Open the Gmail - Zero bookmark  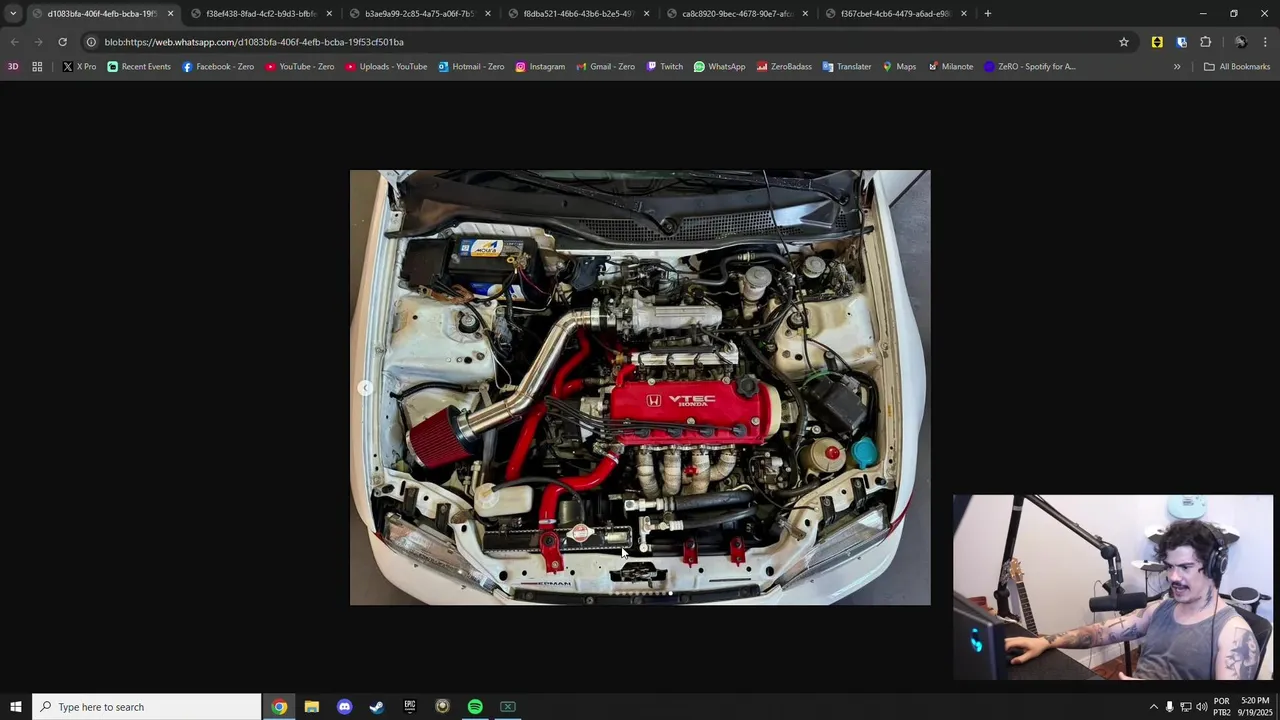tap(605, 67)
